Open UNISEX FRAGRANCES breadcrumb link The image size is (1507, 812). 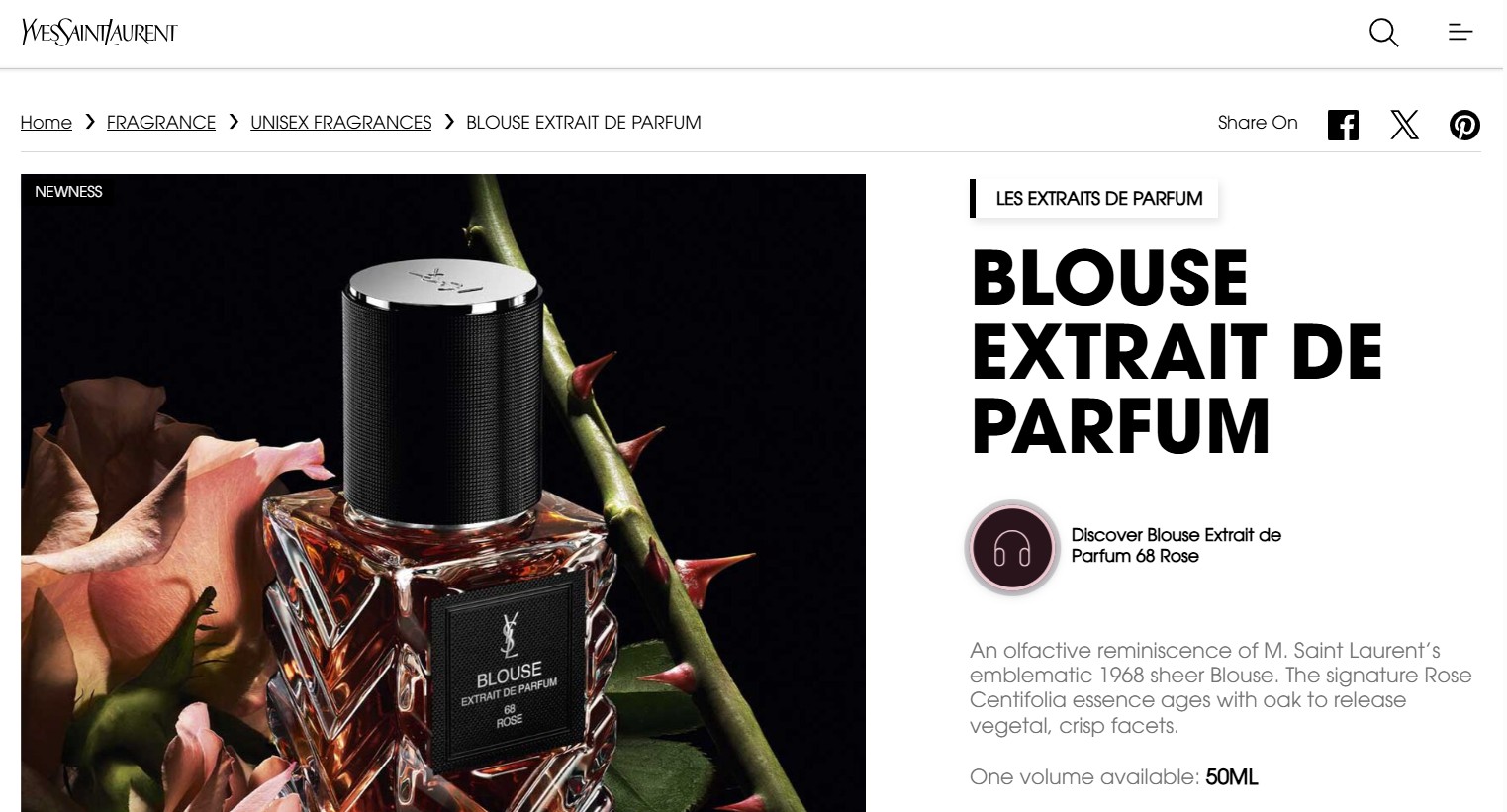click(341, 123)
